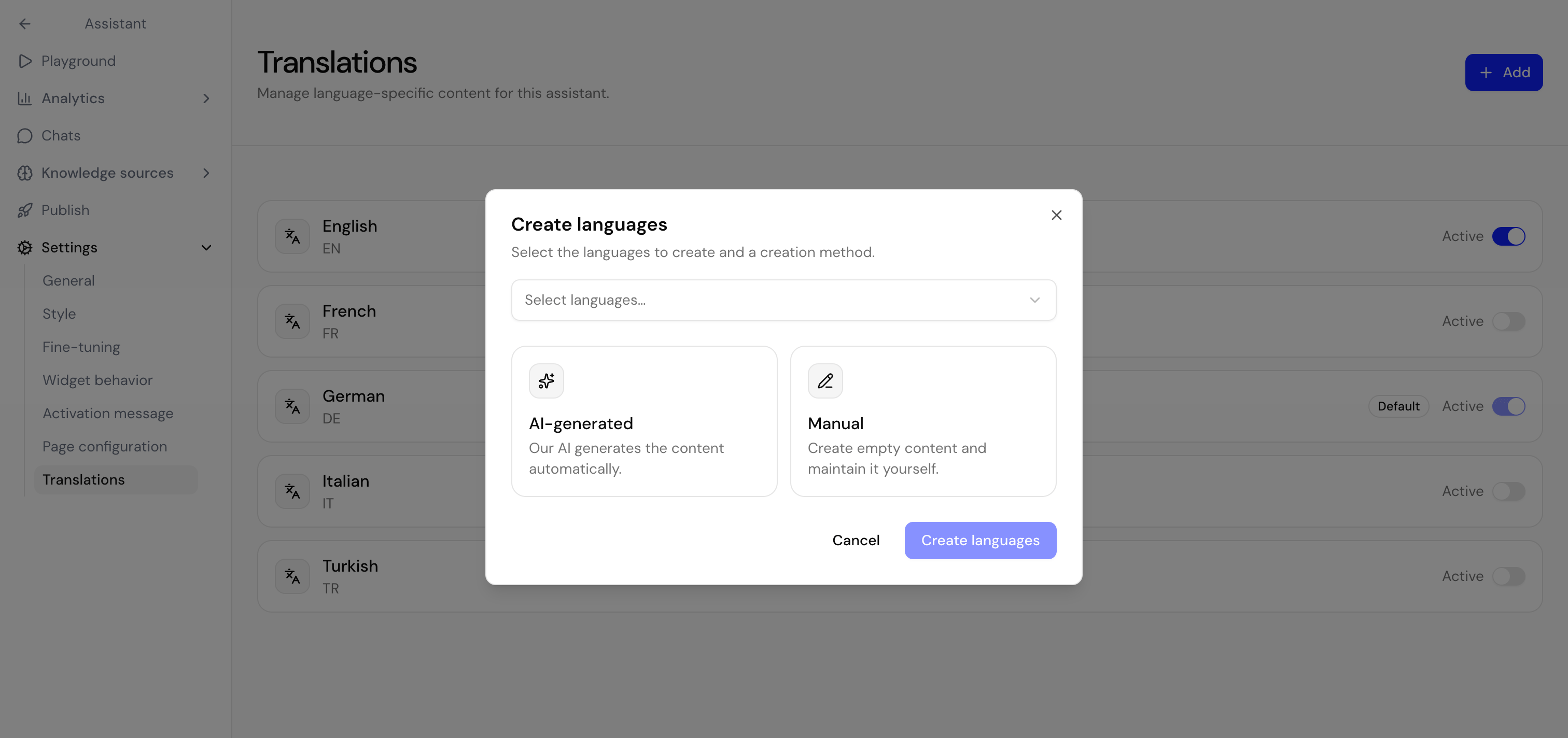Close the Create languages dialog

(x=1056, y=216)
